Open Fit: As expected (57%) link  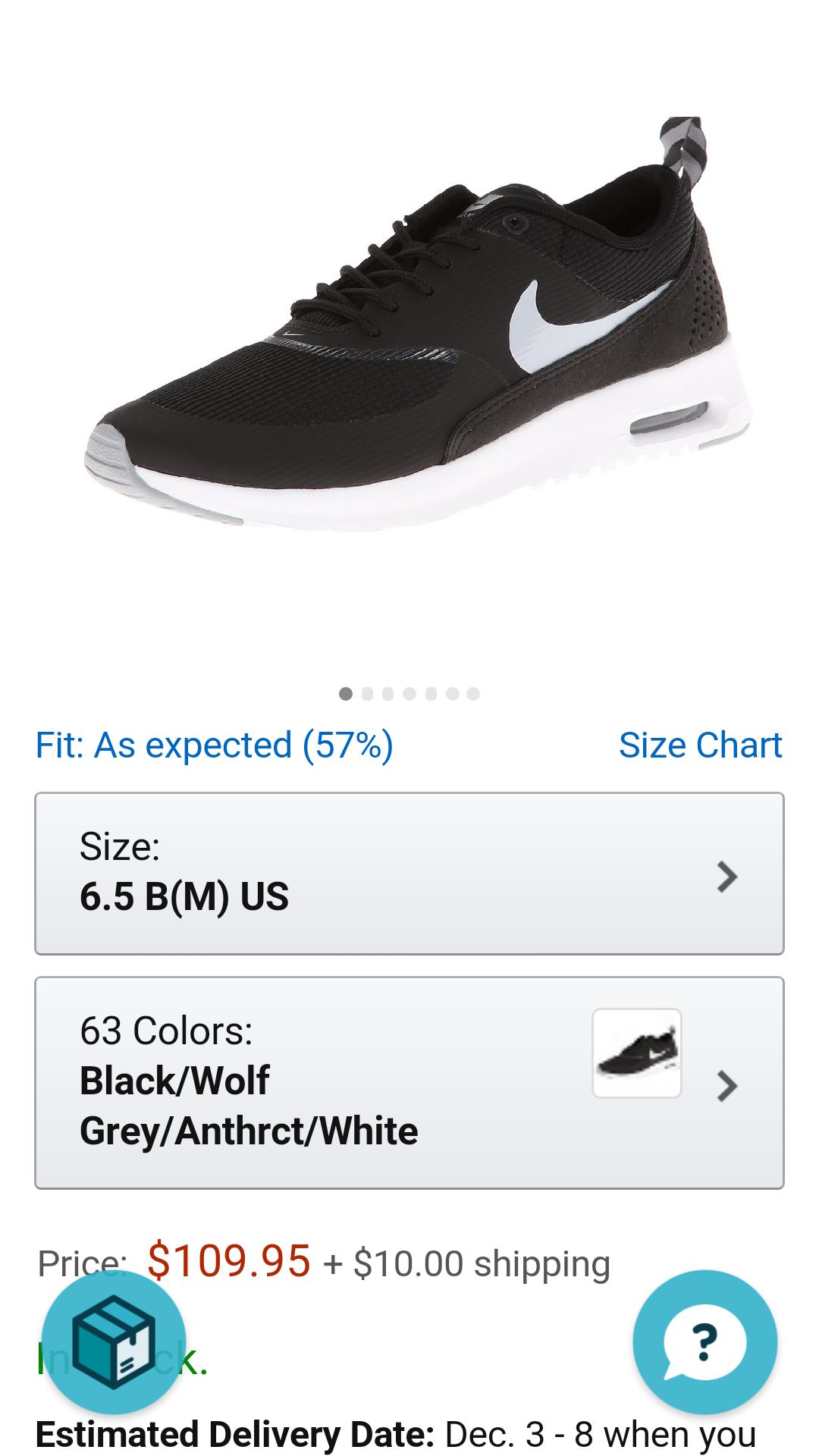215,745
